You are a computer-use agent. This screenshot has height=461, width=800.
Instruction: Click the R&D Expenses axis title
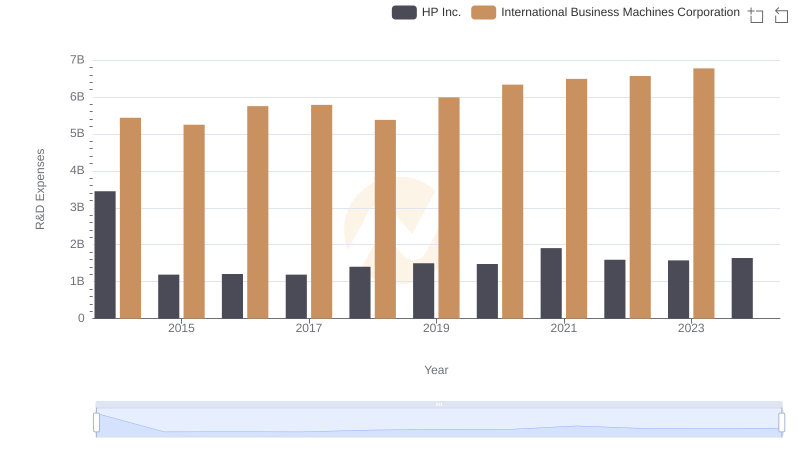[x=40, y=189]
